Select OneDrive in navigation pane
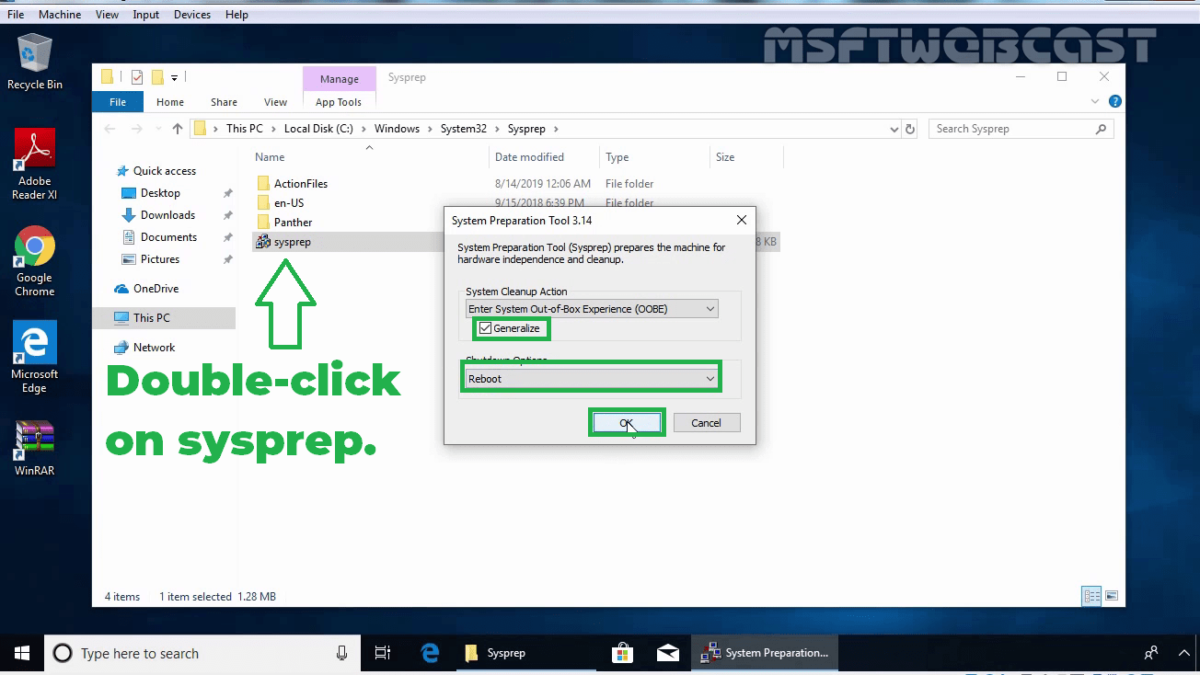Screen dimensions: 1200x675 [155, 288]
